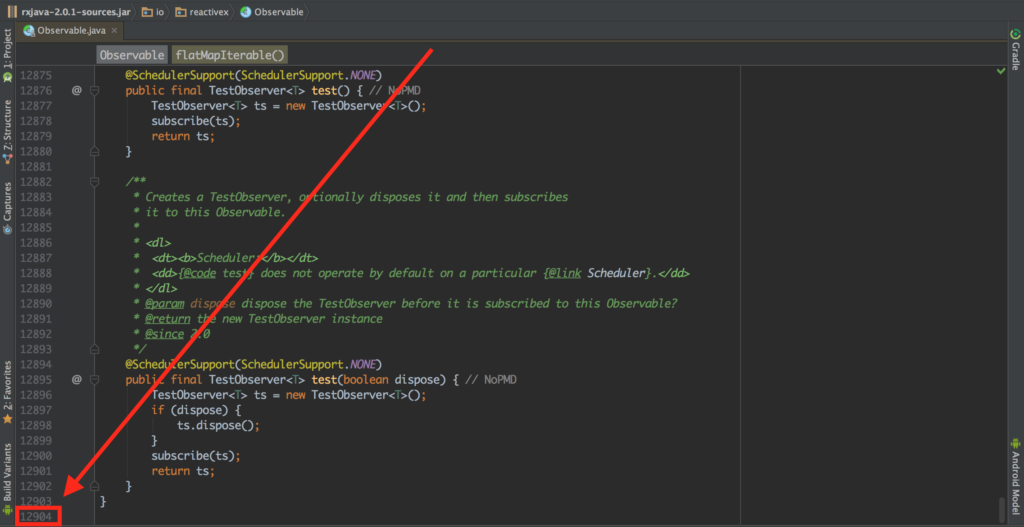Click the flatMapIterable() breadcrumb

230,56
